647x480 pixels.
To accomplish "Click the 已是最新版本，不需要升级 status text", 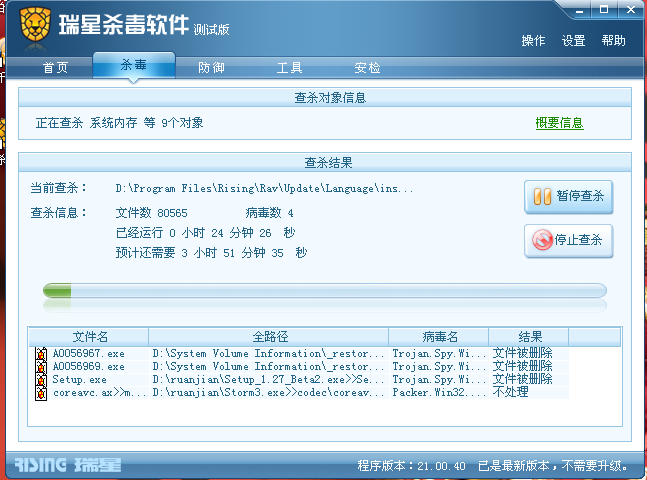I will [x=553, y=466].
